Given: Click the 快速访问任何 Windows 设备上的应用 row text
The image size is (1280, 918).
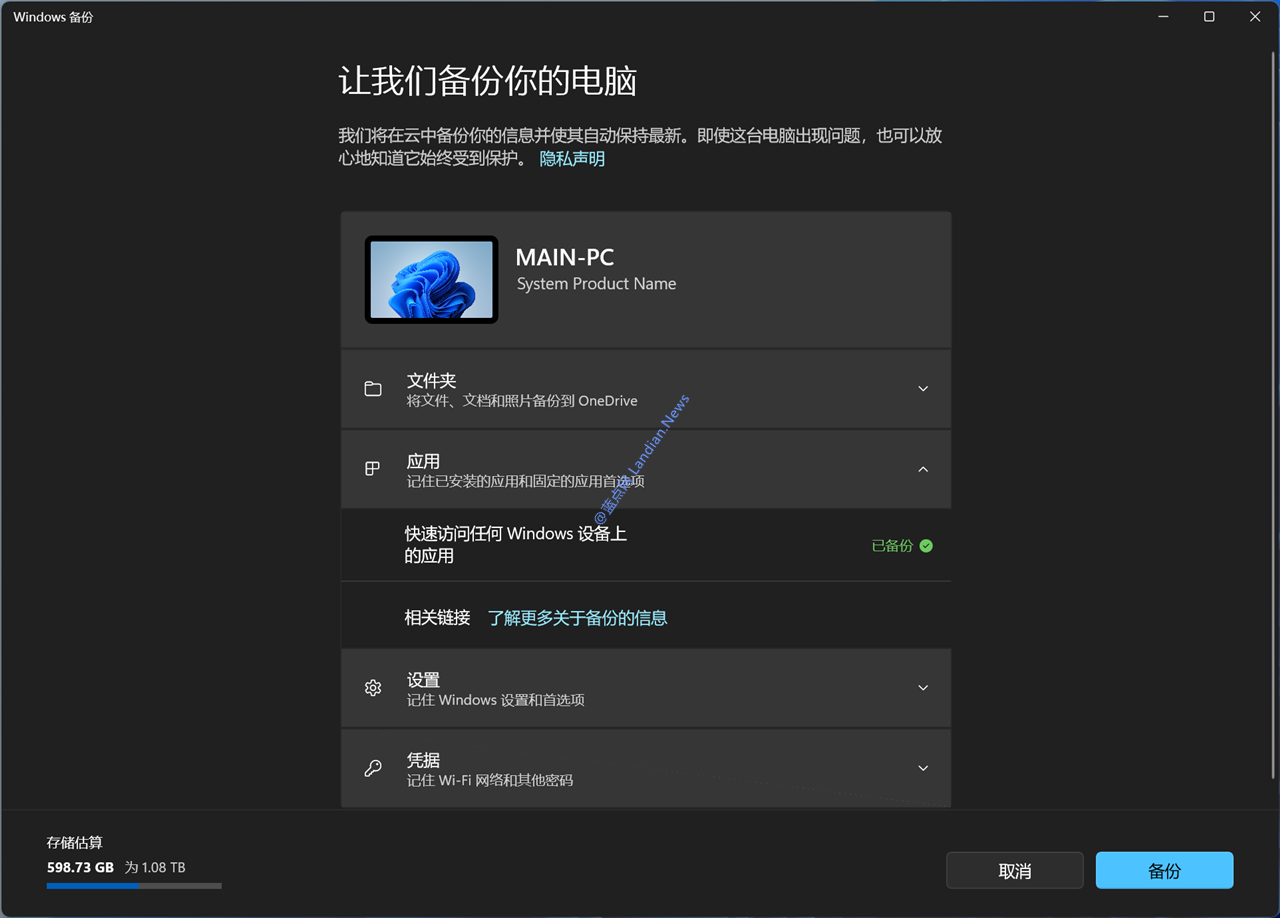Looking at the screenshot, I should [x=515, y=545].
